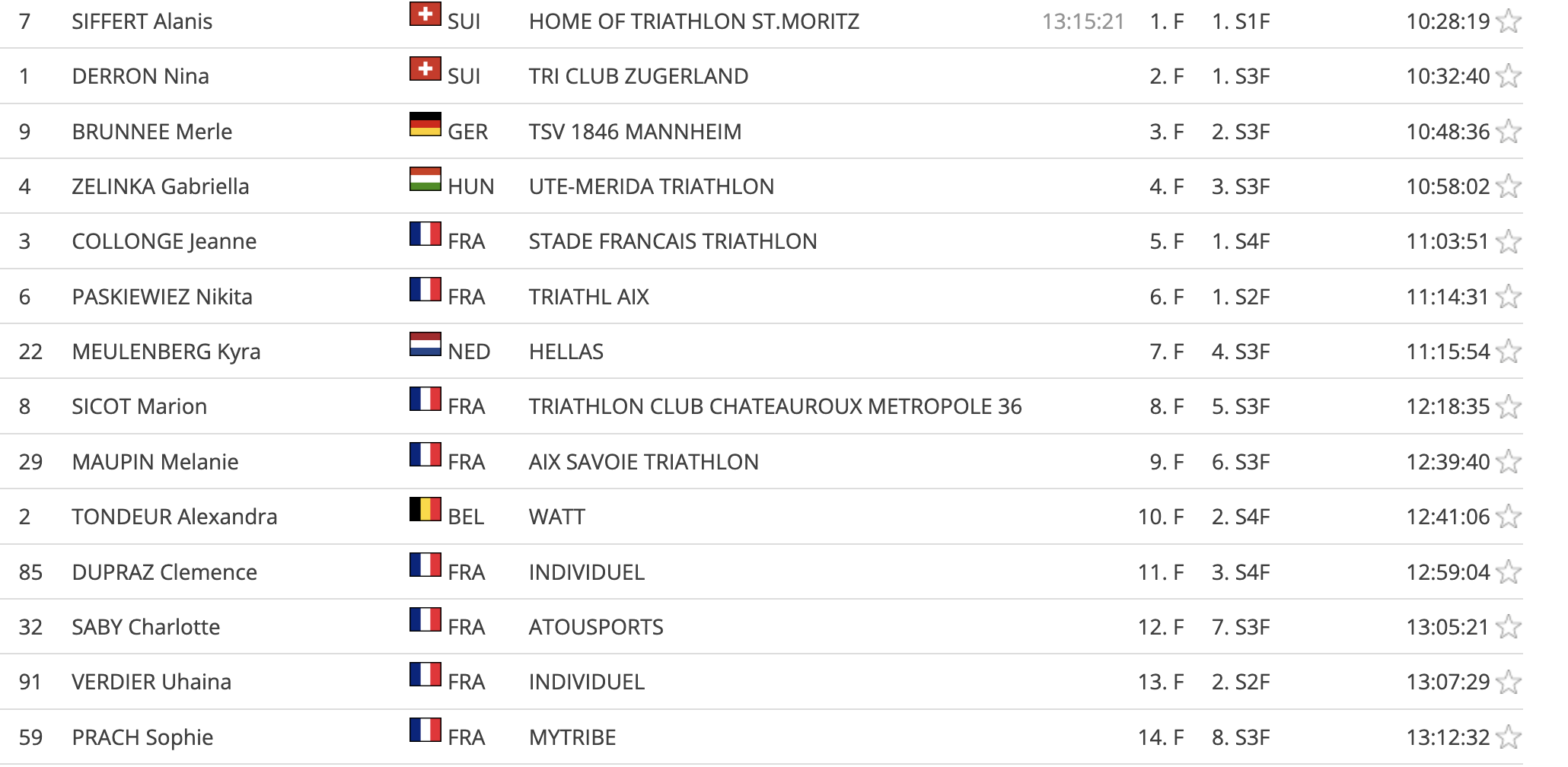Toggle star for TONDEUR Alexandra
The width and height of the screenshot is (1568, 767).
point(1508,517)
